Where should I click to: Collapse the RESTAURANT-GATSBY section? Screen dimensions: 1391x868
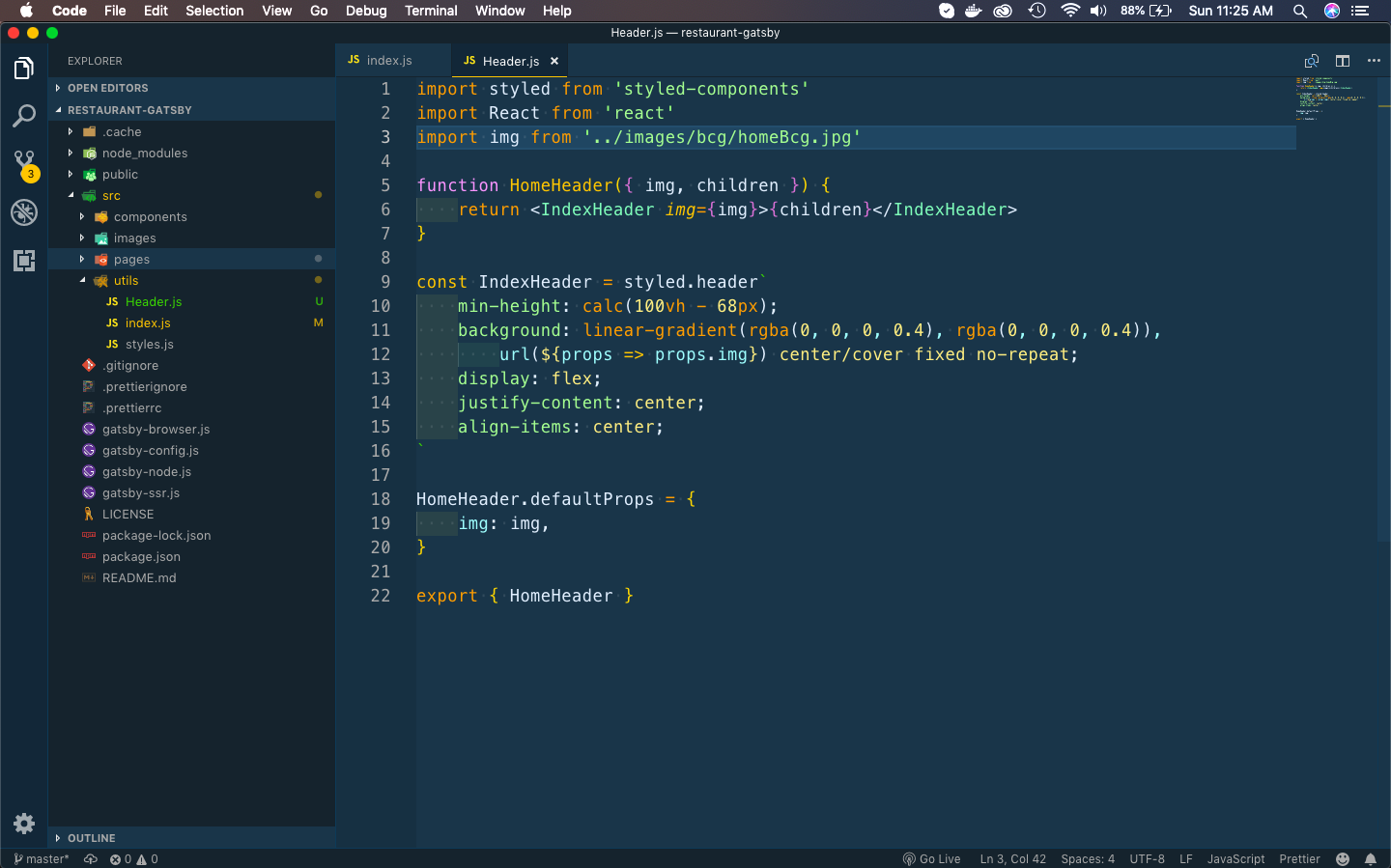(191, 110)
